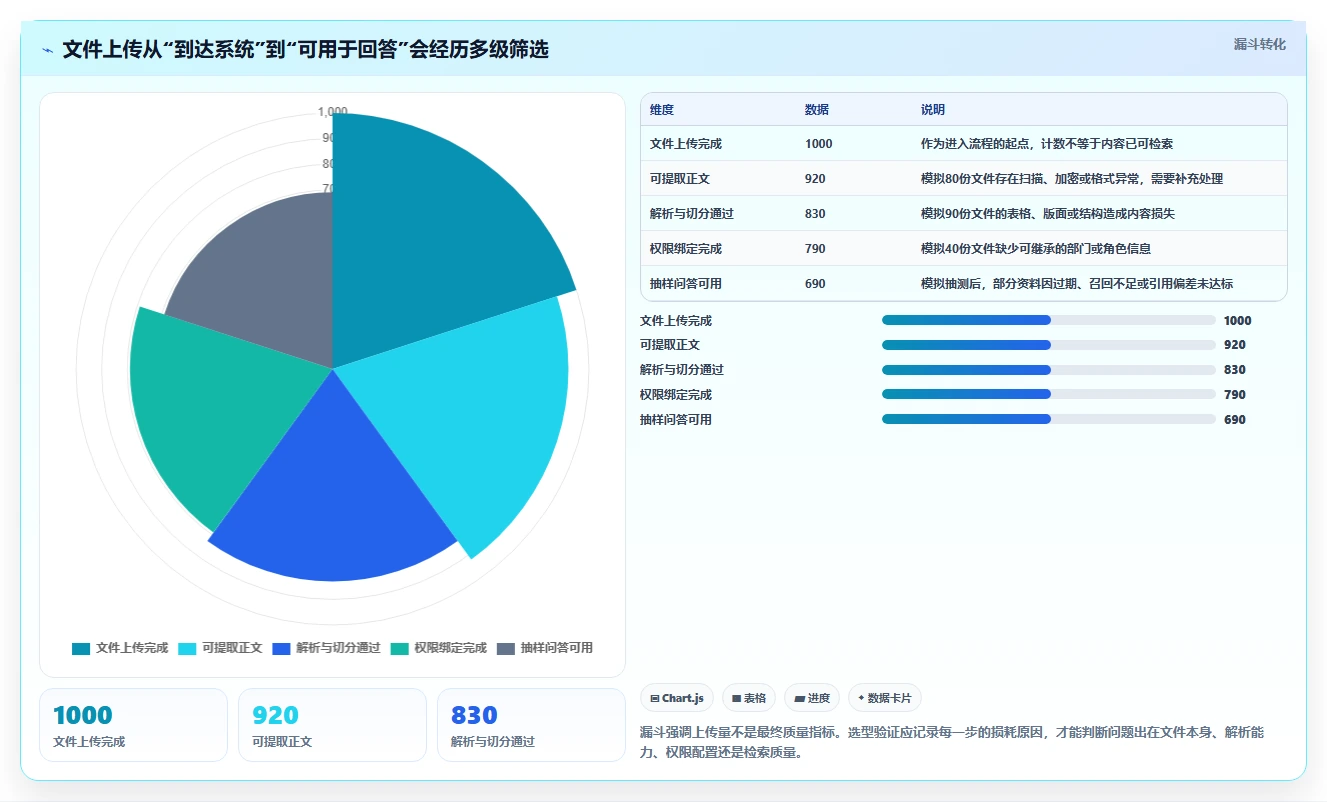Click the progress bar for 权限绑定完成

tap(1049, 395)
